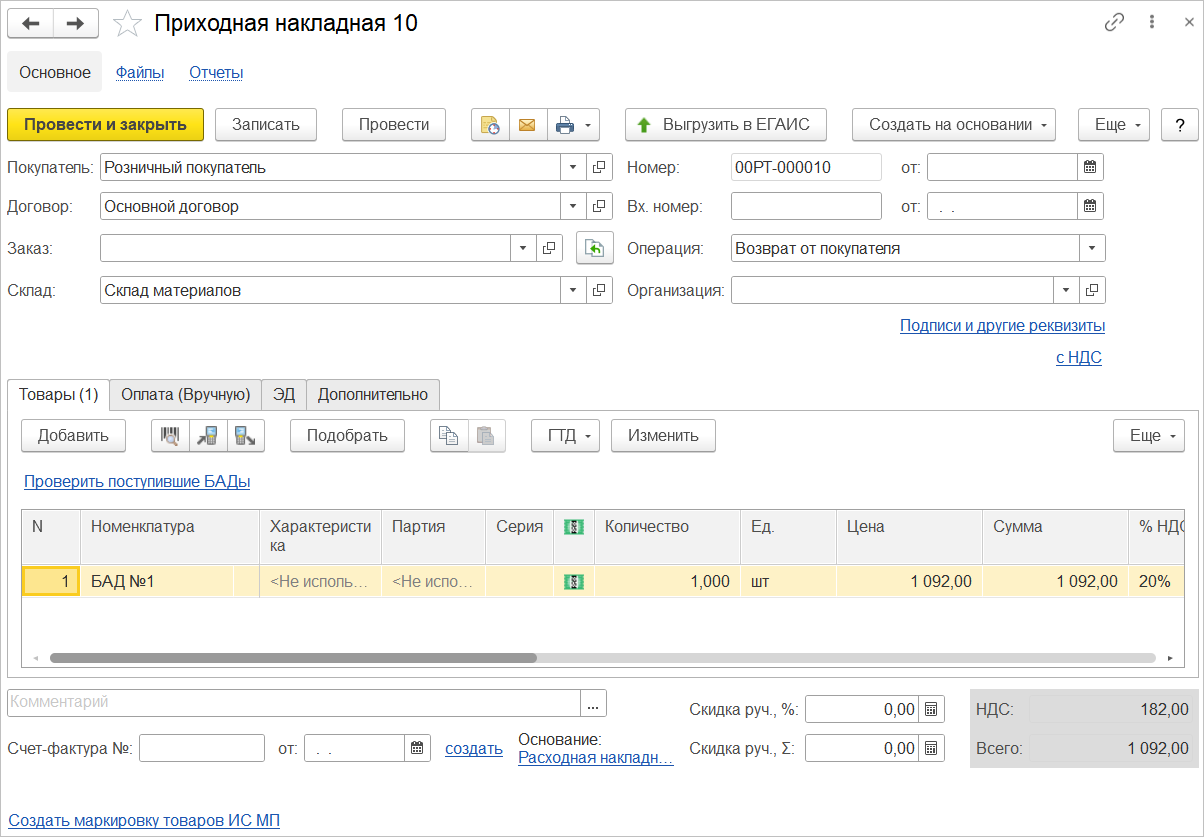Open Подписи и другие реквизиты link

coord(1002,326)
